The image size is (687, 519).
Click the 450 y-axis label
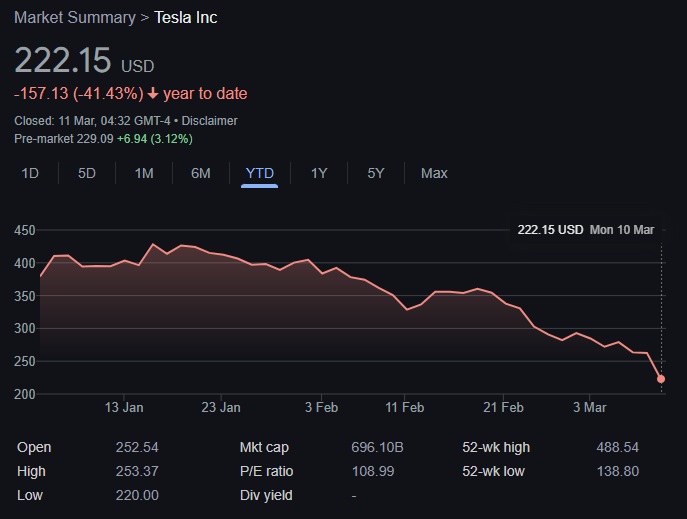(25, 230)
